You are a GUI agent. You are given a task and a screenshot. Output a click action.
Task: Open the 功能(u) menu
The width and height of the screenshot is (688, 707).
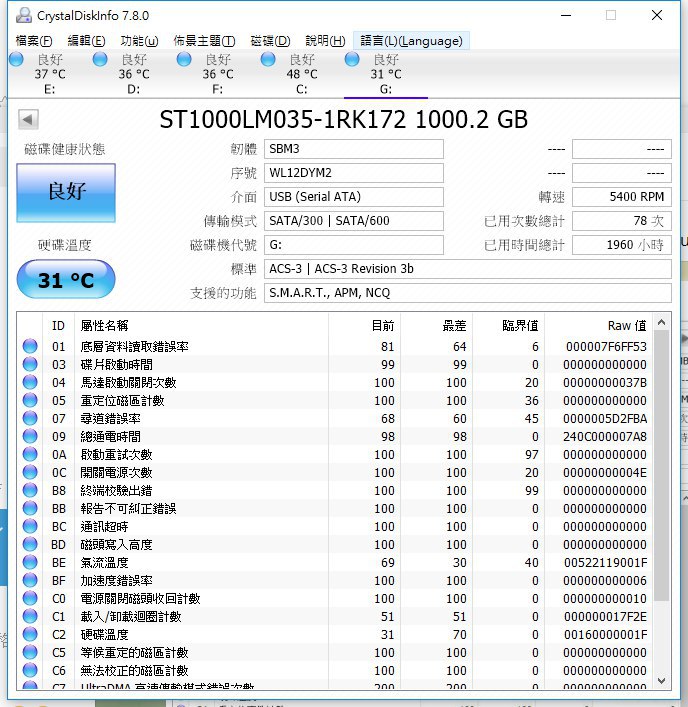click(x=138, y=41)
